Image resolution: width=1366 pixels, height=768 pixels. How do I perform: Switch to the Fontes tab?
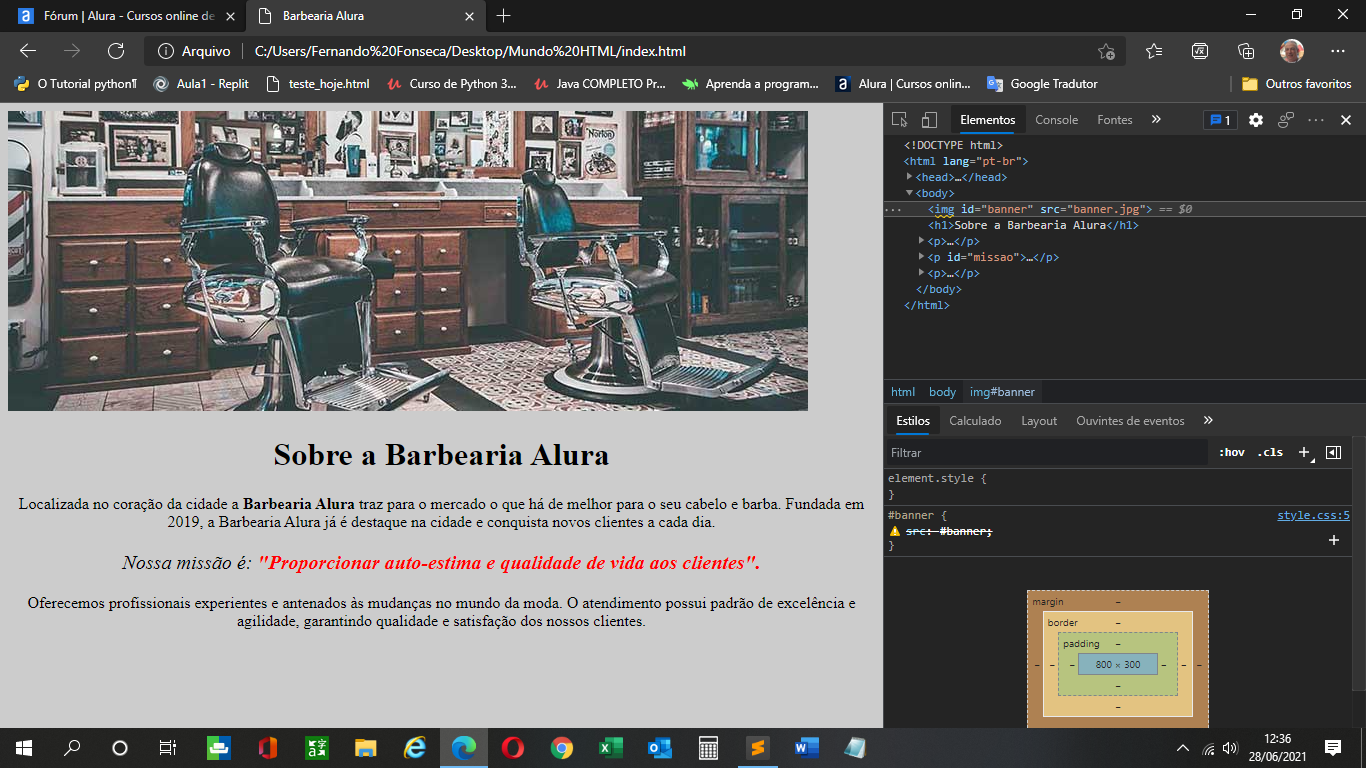[1115, 120]
